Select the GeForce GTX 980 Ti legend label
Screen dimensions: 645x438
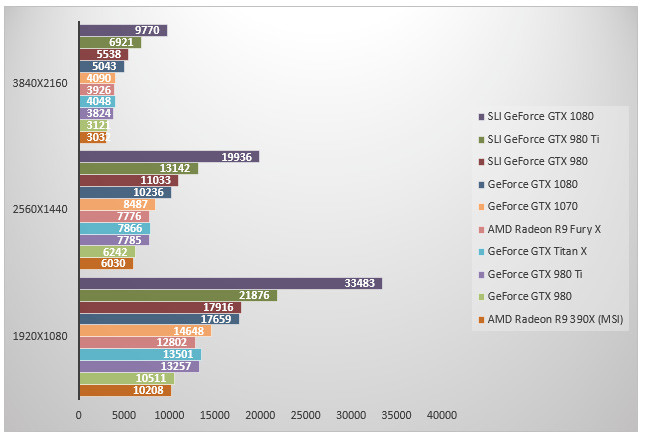click(x=535, y=274)
